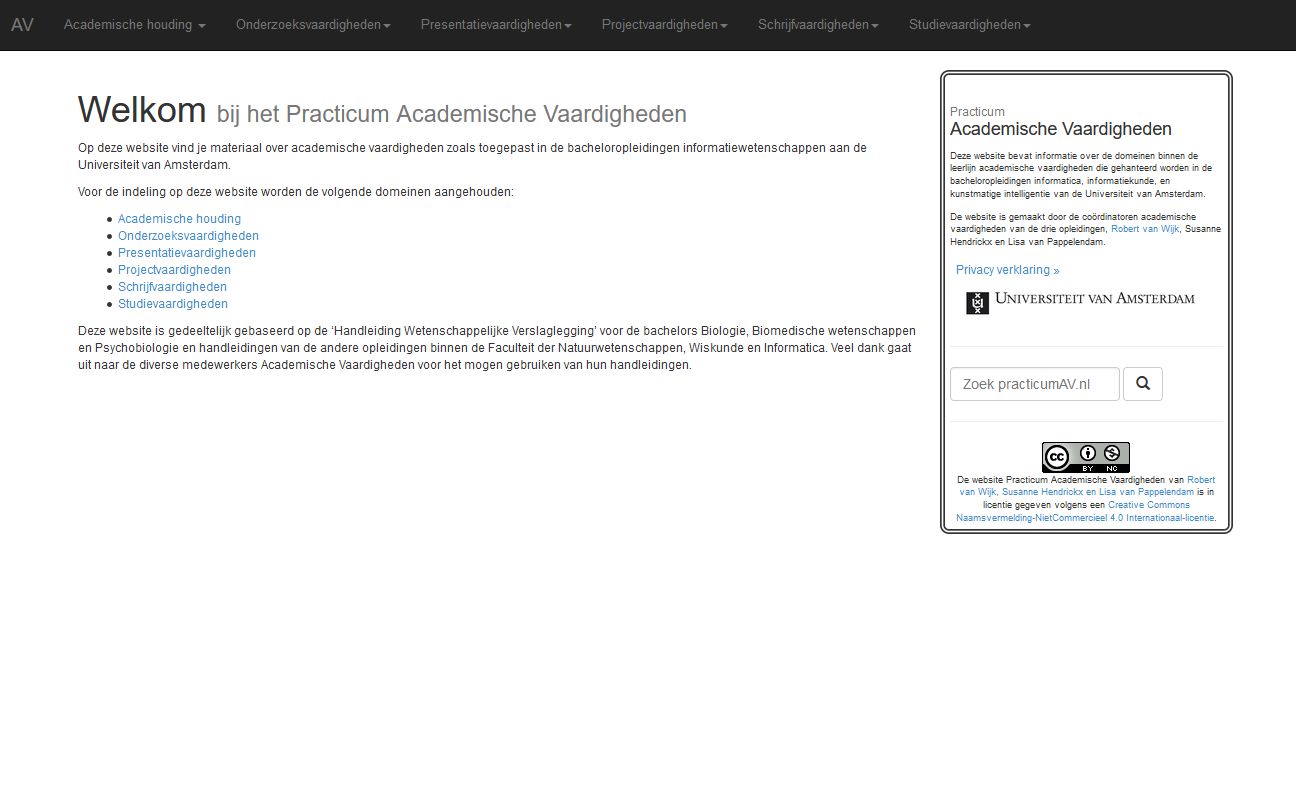Expand the Presentatievaardigheden navbar dropdown
This screenshot has width=1296, height=792.
496,25
